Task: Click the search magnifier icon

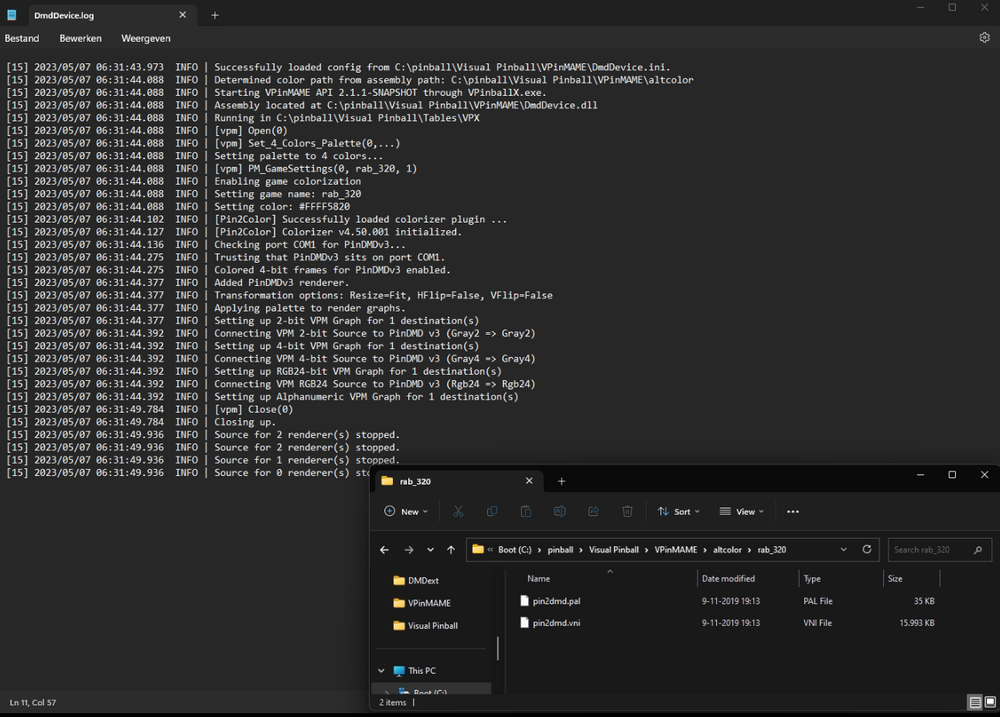Action: pyautogui.click(x=978, y=550)
